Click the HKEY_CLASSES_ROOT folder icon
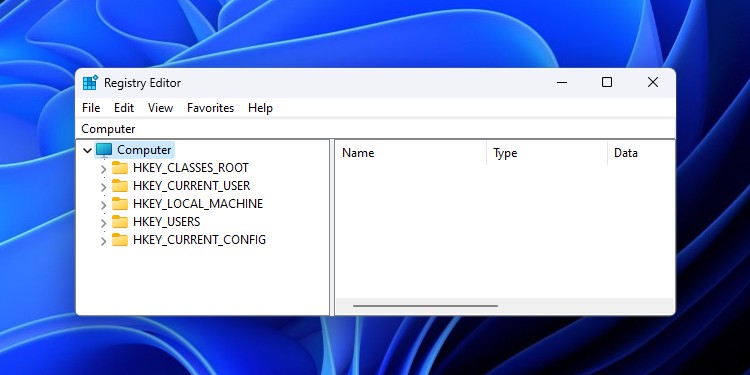 [x=120, y=168]
